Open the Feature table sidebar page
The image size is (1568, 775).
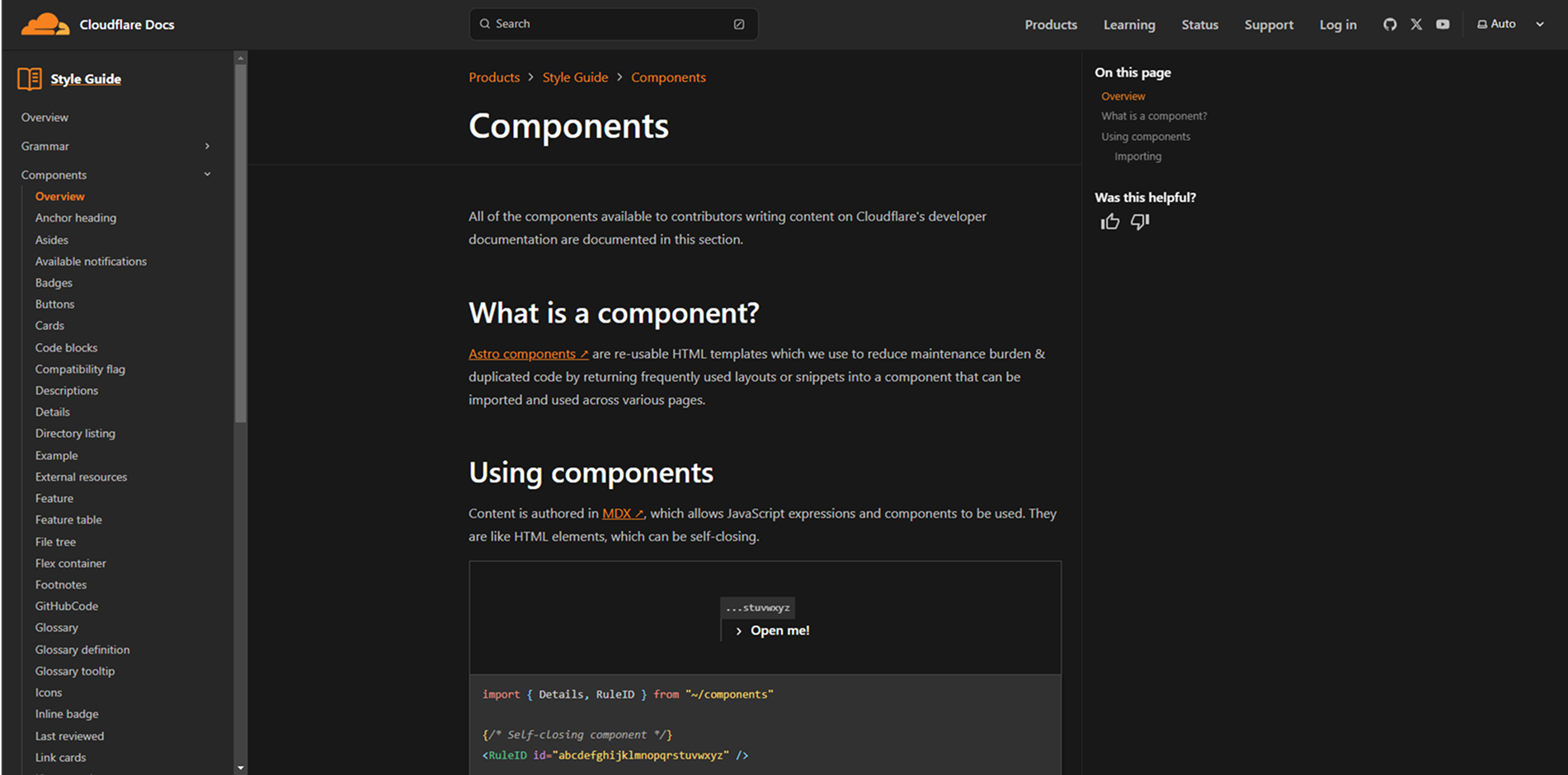pos(68,520)
